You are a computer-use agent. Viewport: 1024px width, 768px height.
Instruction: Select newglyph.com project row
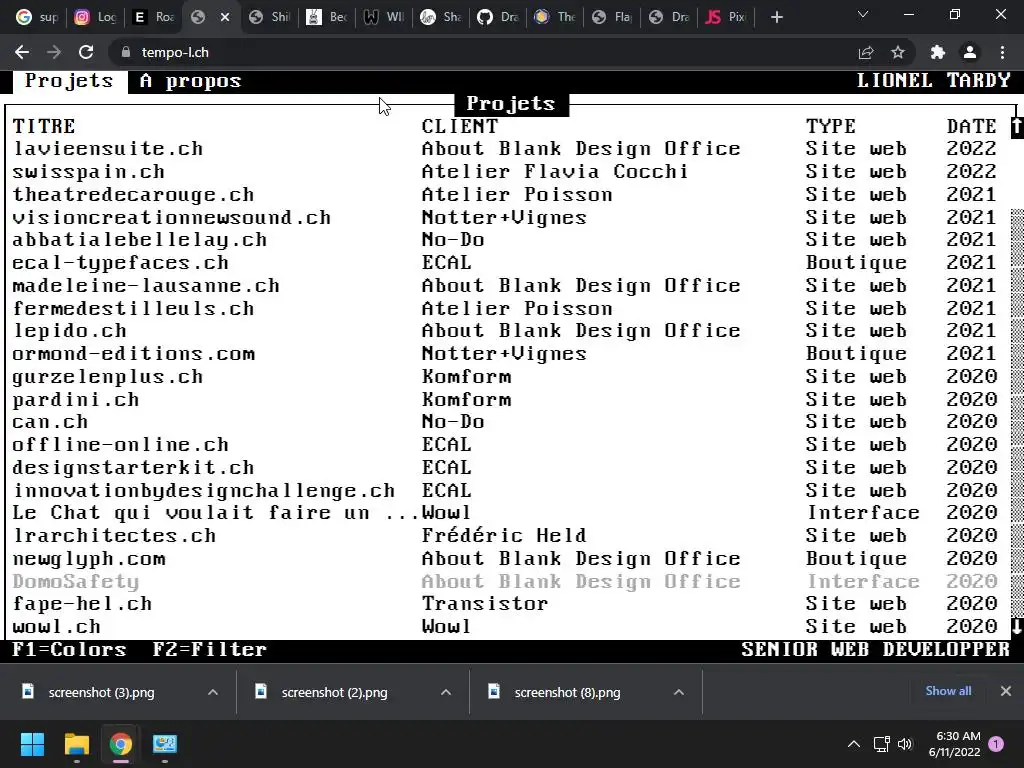[505, 558]
